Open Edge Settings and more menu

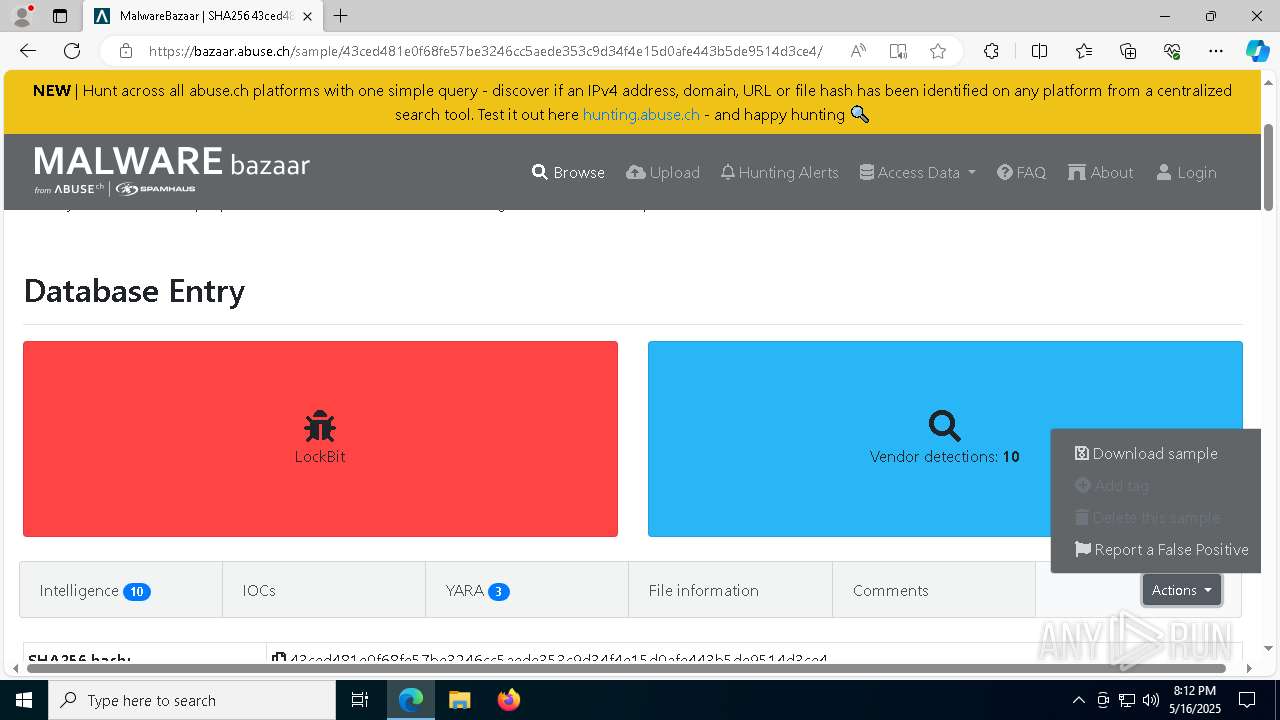click(x=1216, y=51)
